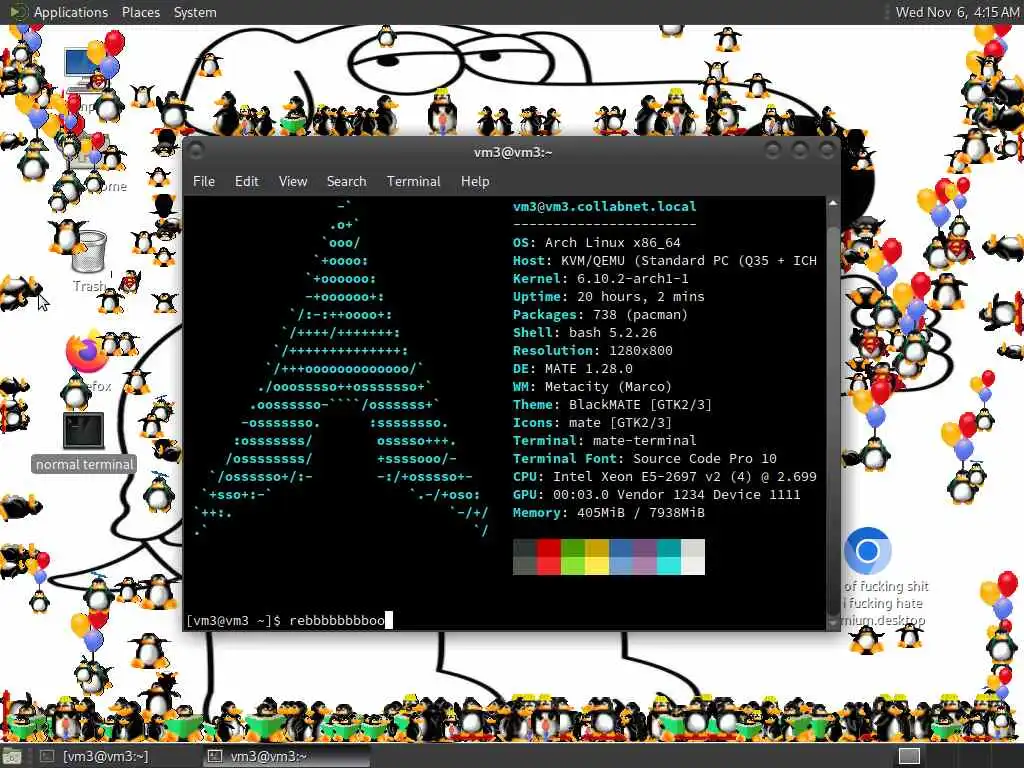Maximize the terminal window
Viewport: 1024px width, 768px height.
click(800, 152)
